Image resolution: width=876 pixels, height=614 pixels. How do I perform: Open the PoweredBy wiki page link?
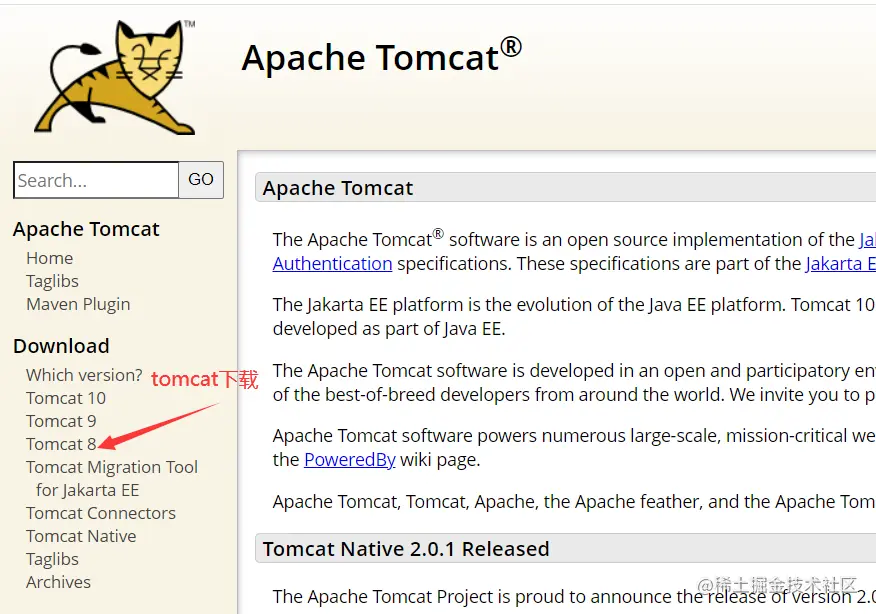[350, 460]
